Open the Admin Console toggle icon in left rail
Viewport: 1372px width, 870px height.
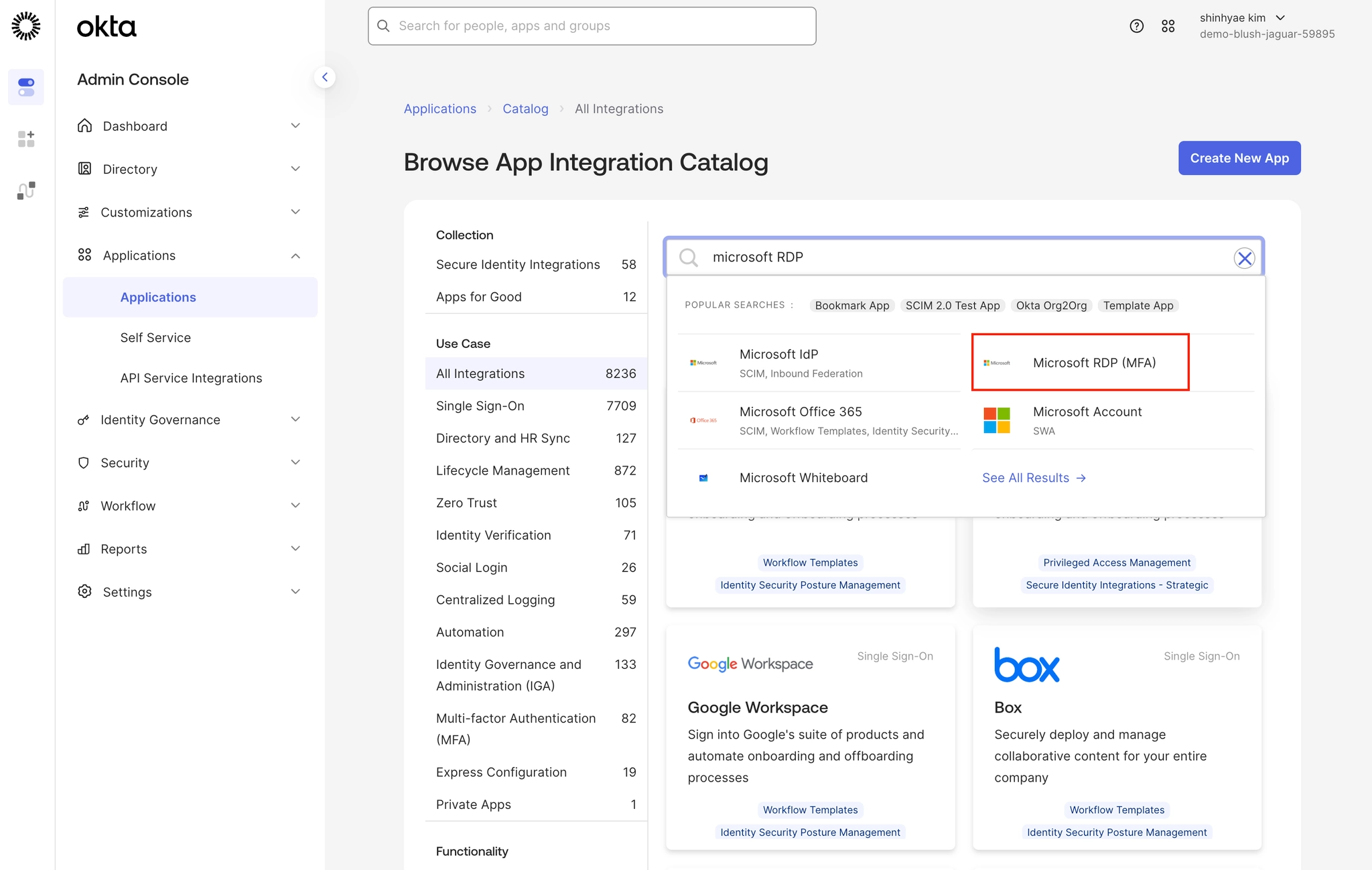click(26, 87)
